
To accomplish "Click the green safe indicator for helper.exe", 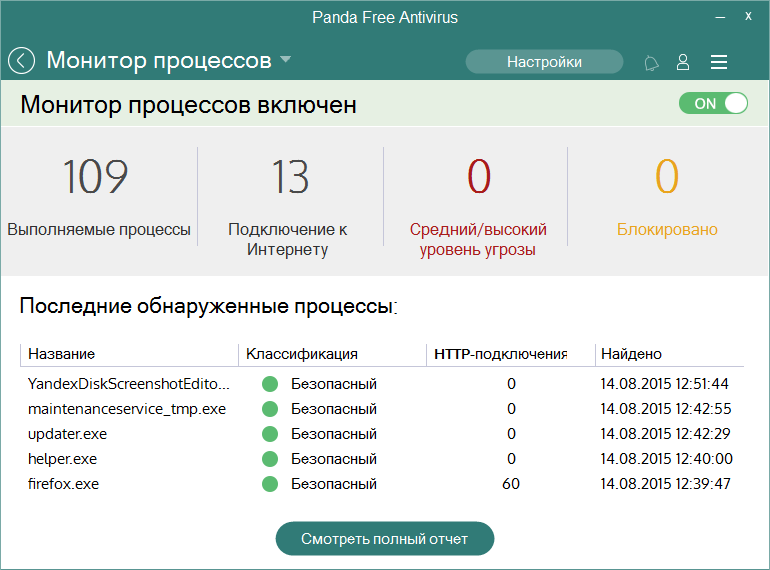I will tap(270, 459).
